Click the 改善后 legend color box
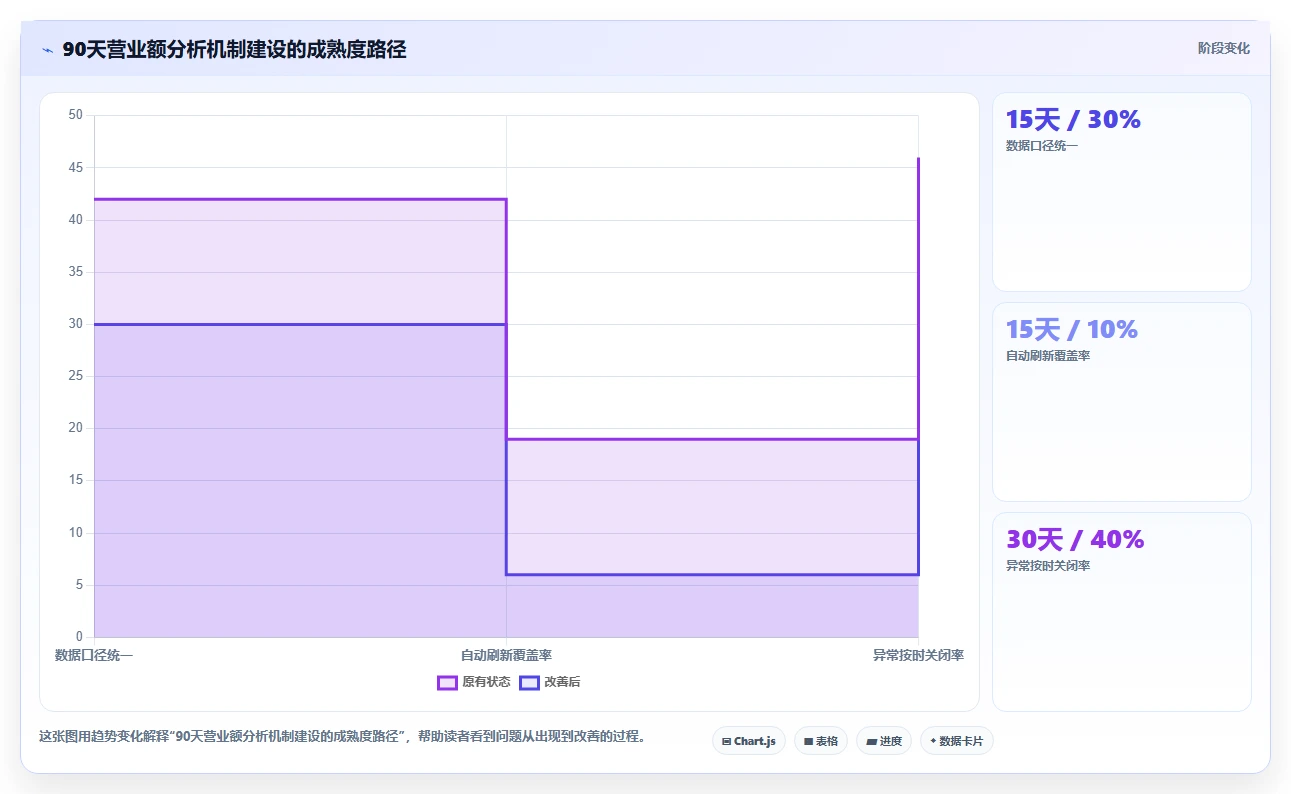 [529, 683]
